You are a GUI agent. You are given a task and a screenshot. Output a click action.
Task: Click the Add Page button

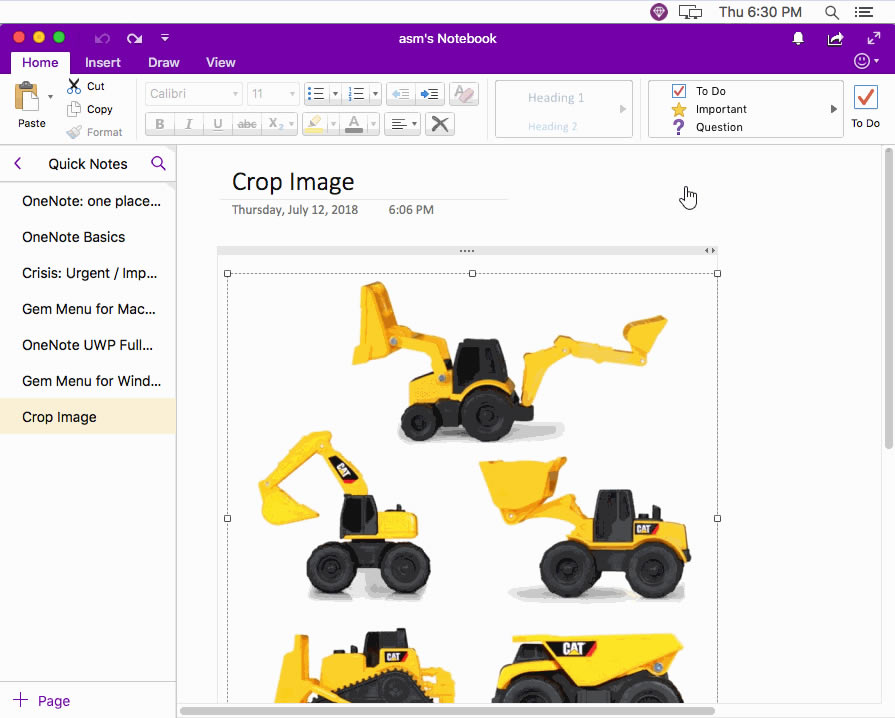42,700
